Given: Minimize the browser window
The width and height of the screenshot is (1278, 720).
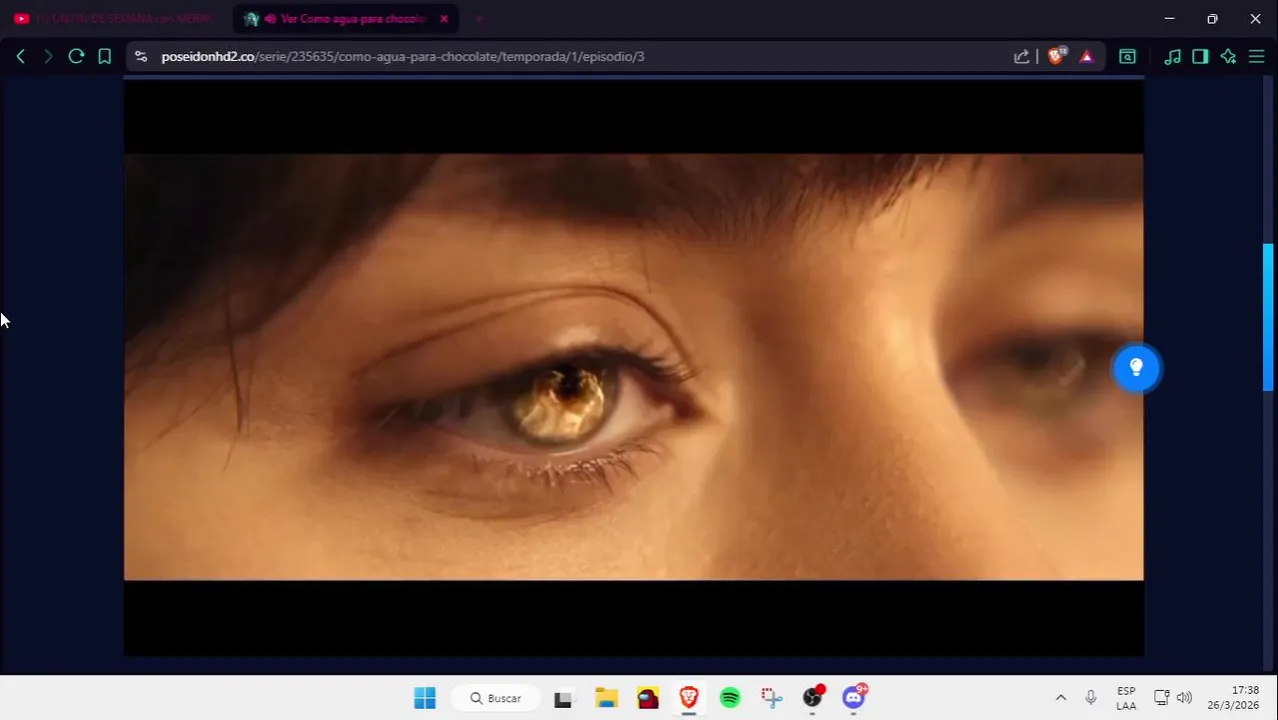Looking at the screenshot, I should click(x=1169, y=19).
